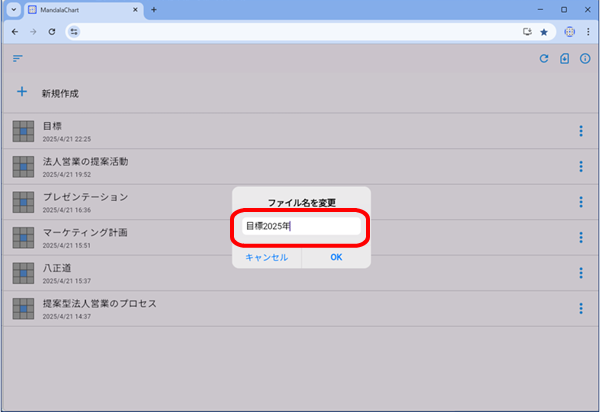Open the sort/filter menu icon
The width and height of the screenshot is (600, 412).
pyautogui.click(x=18, y=58)
